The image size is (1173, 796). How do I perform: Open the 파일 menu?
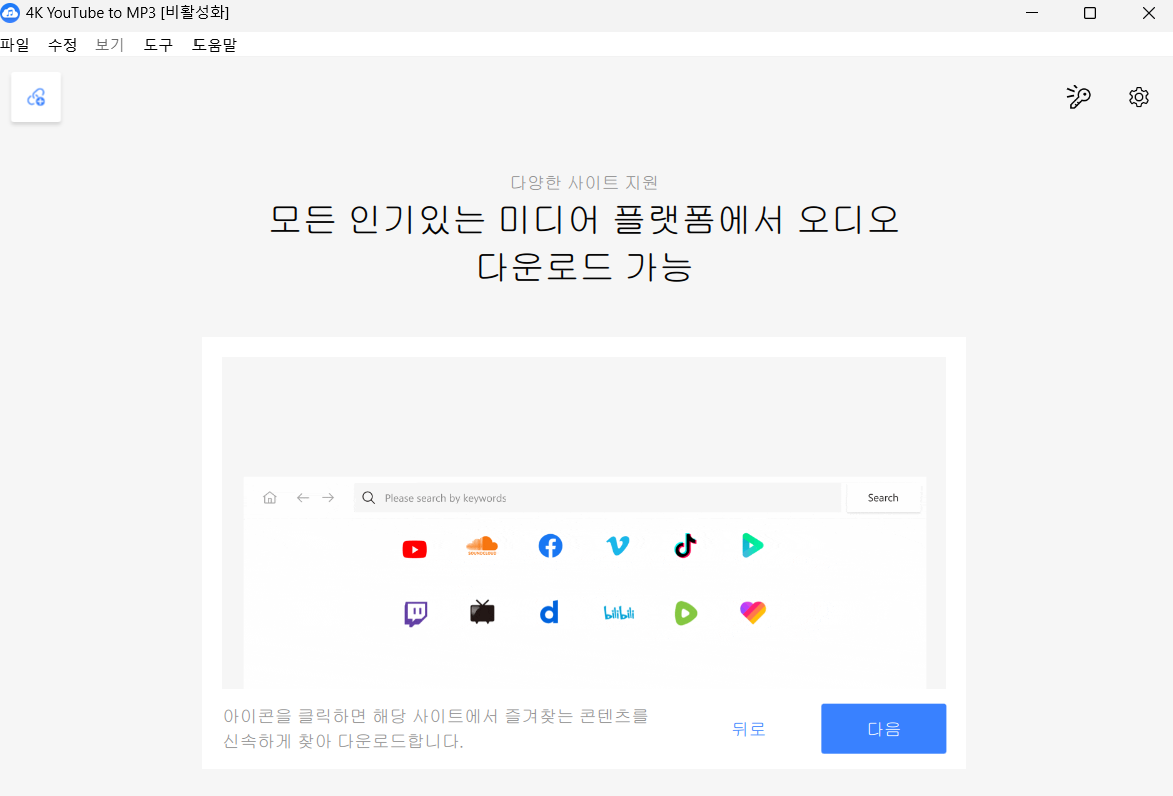pos(15,45)
